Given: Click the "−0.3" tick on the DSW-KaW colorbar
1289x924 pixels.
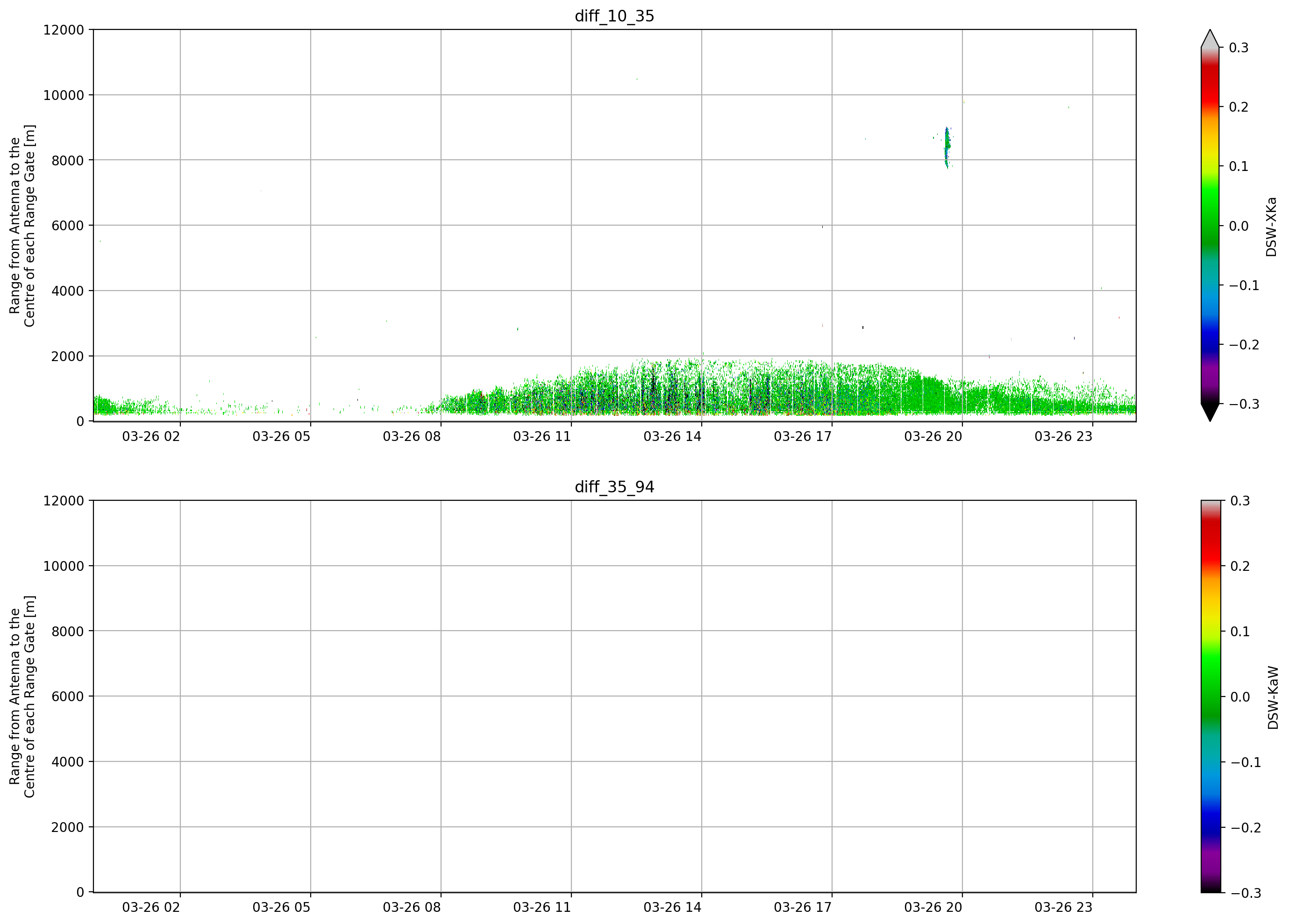Looking at the screenshot, I should coord(1245,893).
